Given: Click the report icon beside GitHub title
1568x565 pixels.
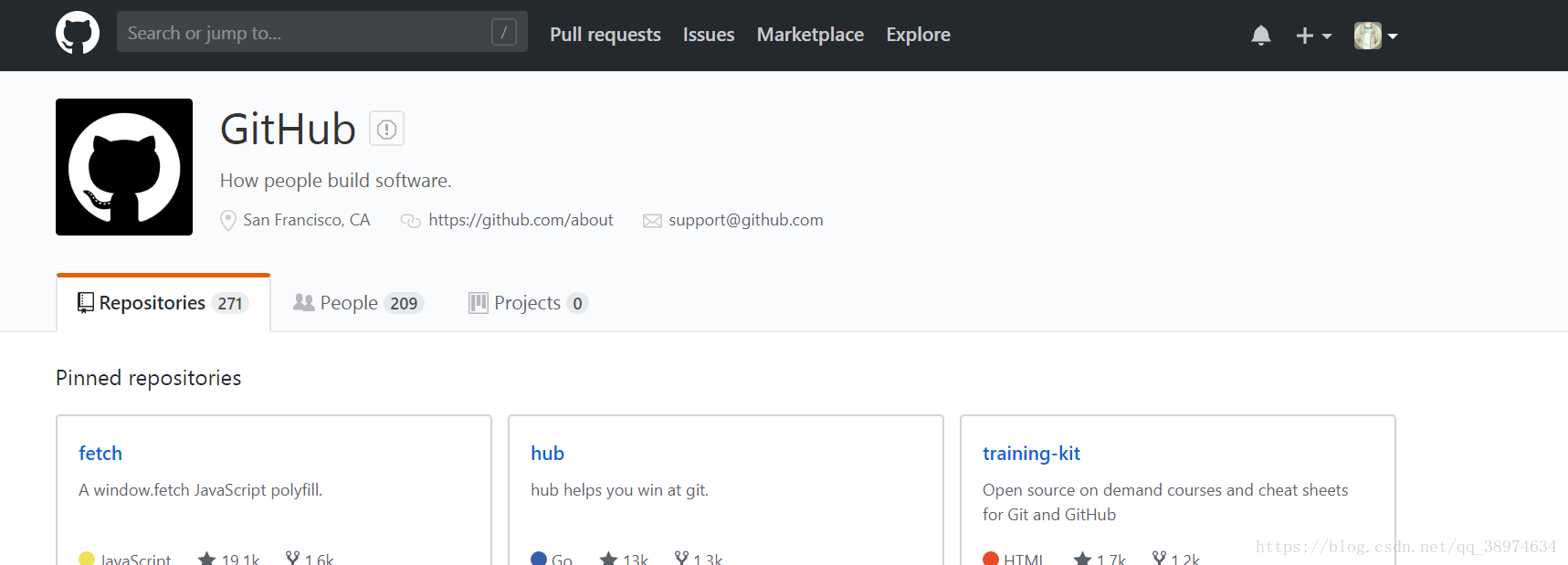Looking at the screenshot, I should click(x=386, y=129).
